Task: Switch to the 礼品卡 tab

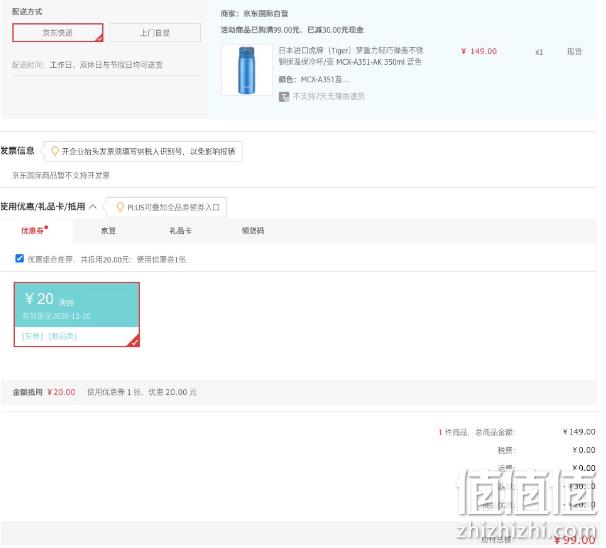Action: (x=180, y=231)
